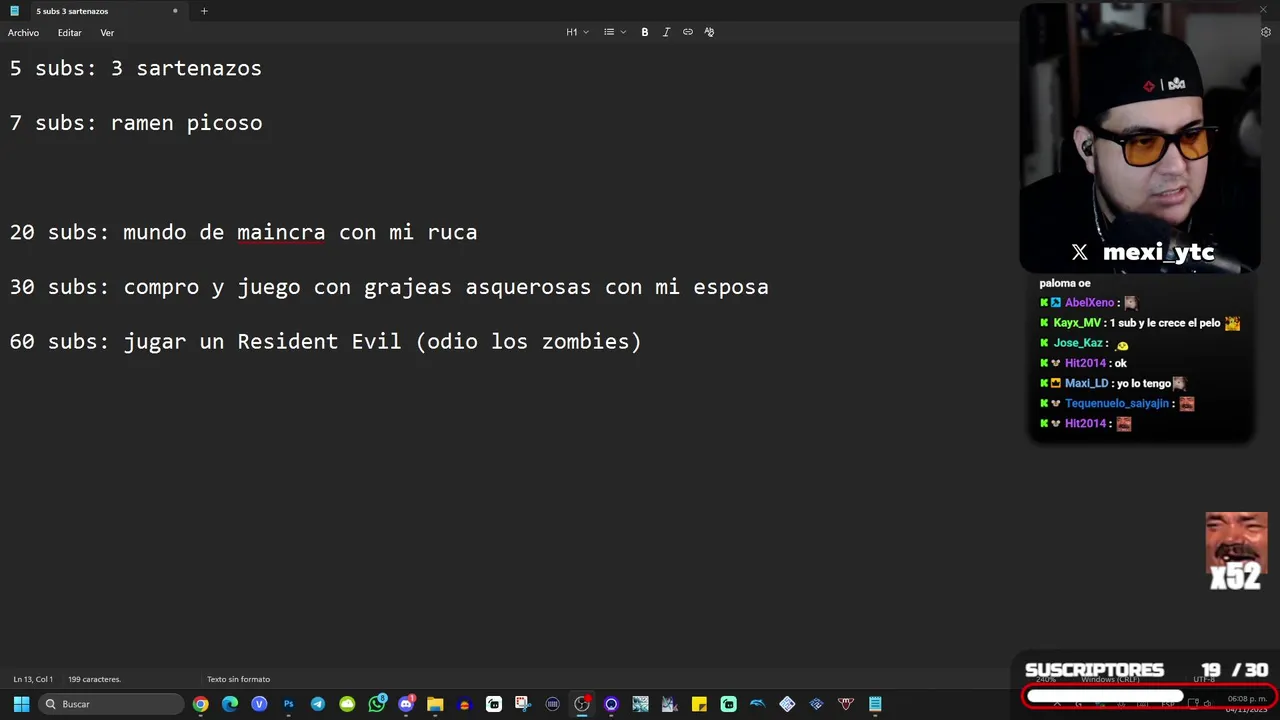This screenshot has width=1280, height=720.
Task: Clear formatting with the Ab eraser icon
Action: click(x=709, y=32)
